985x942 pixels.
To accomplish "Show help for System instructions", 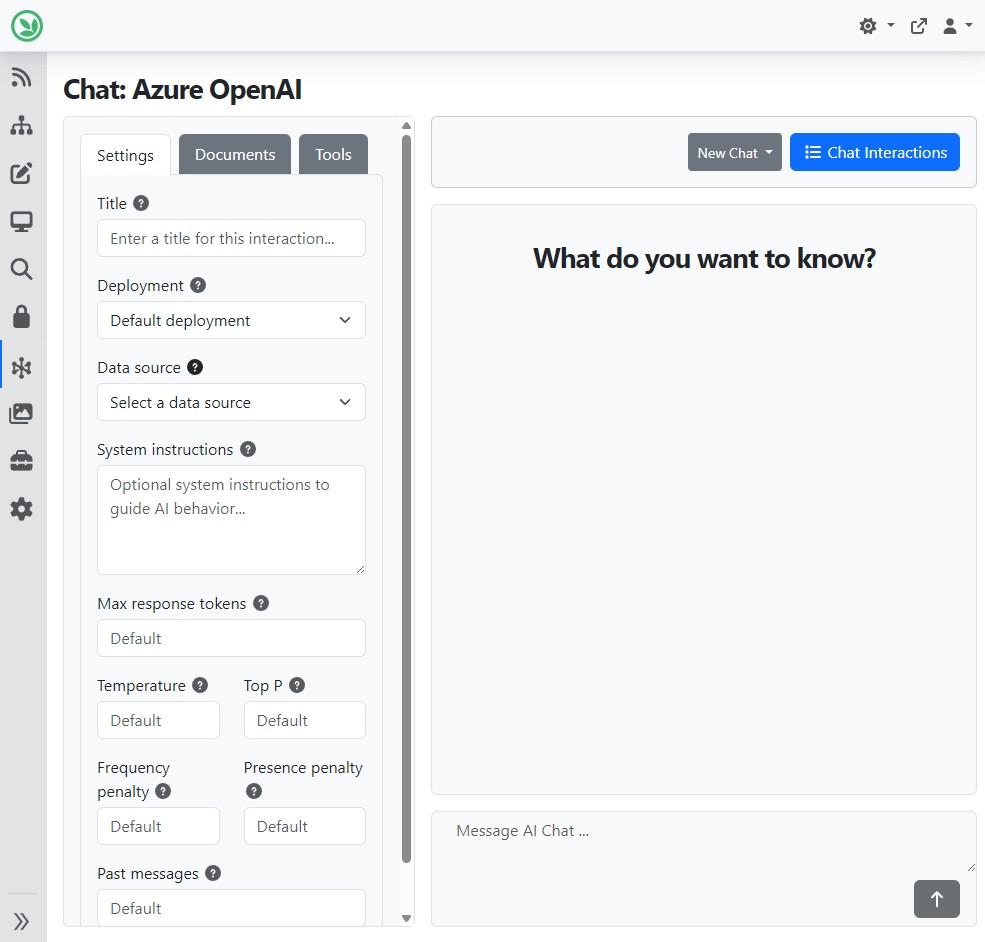I will coord(248,449).
